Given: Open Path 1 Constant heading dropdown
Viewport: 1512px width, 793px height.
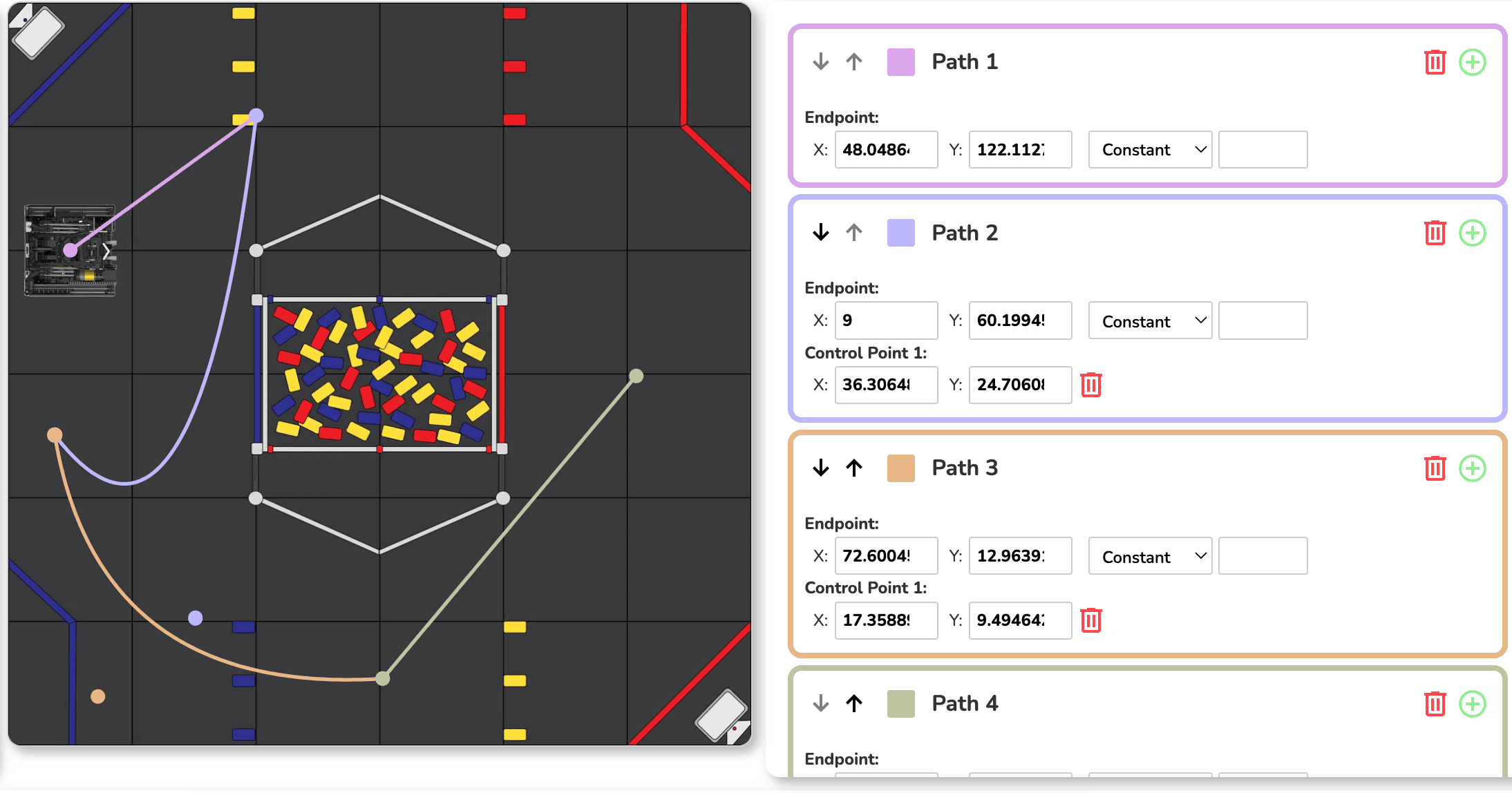Looking at the screenshot, I should click(1150, 150).
